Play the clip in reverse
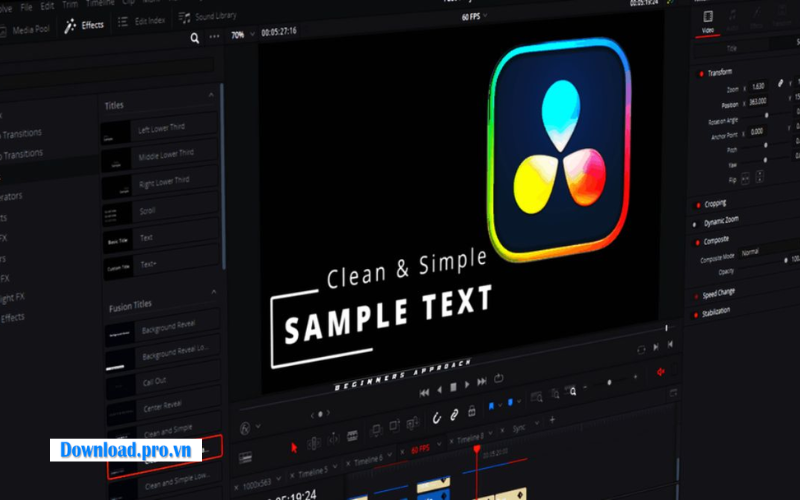The image size is (800, 500). click(x=439, y=390)
